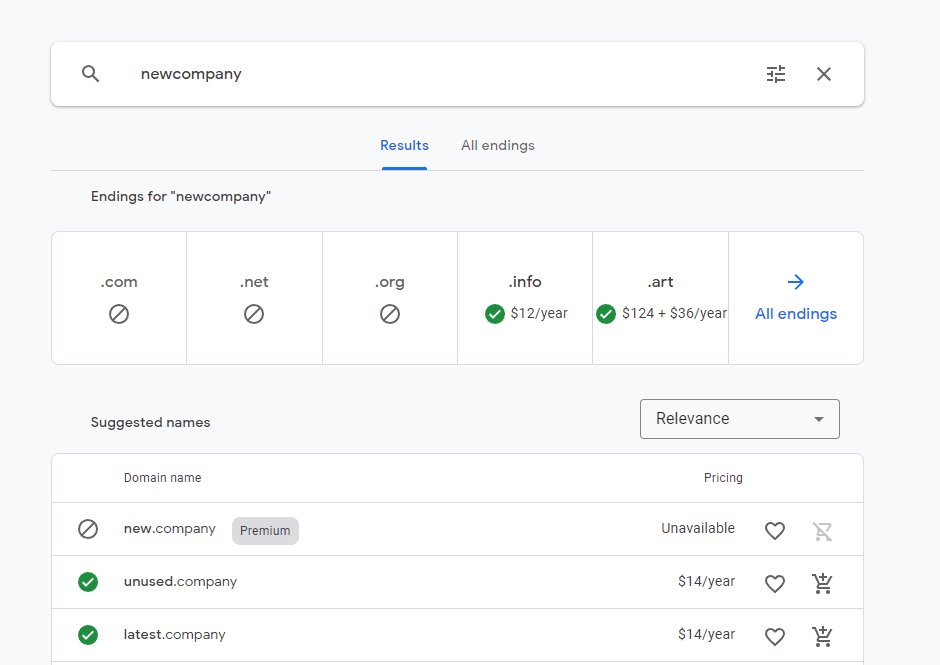Favorite latest.company with the heart icon
This screenshot has width=940, height=665.
pos(775,636)
